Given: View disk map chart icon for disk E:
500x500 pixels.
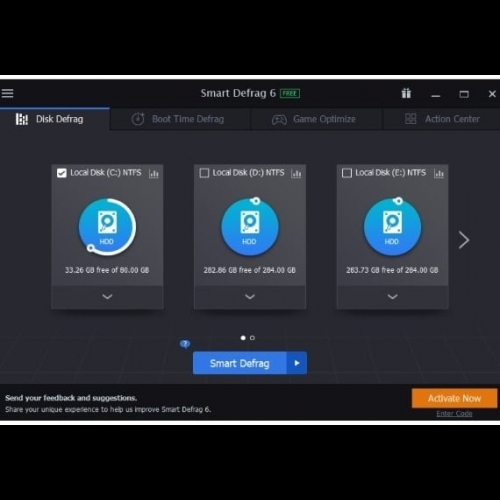Looking at the screenshot, I should tap(439, 173).
